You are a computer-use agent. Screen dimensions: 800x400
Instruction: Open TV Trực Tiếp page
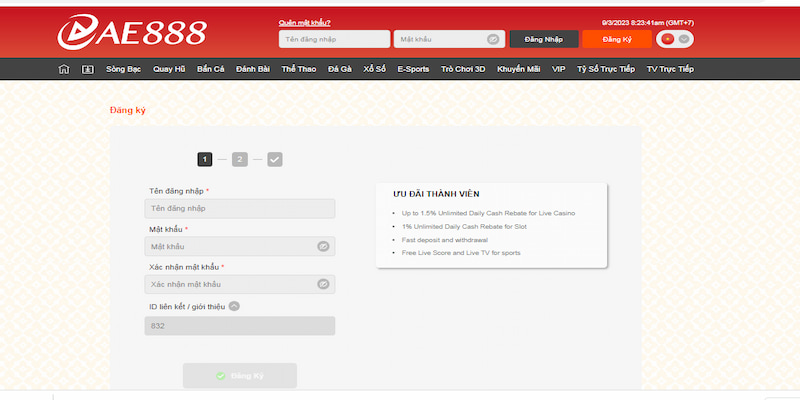tap(670, 69)
